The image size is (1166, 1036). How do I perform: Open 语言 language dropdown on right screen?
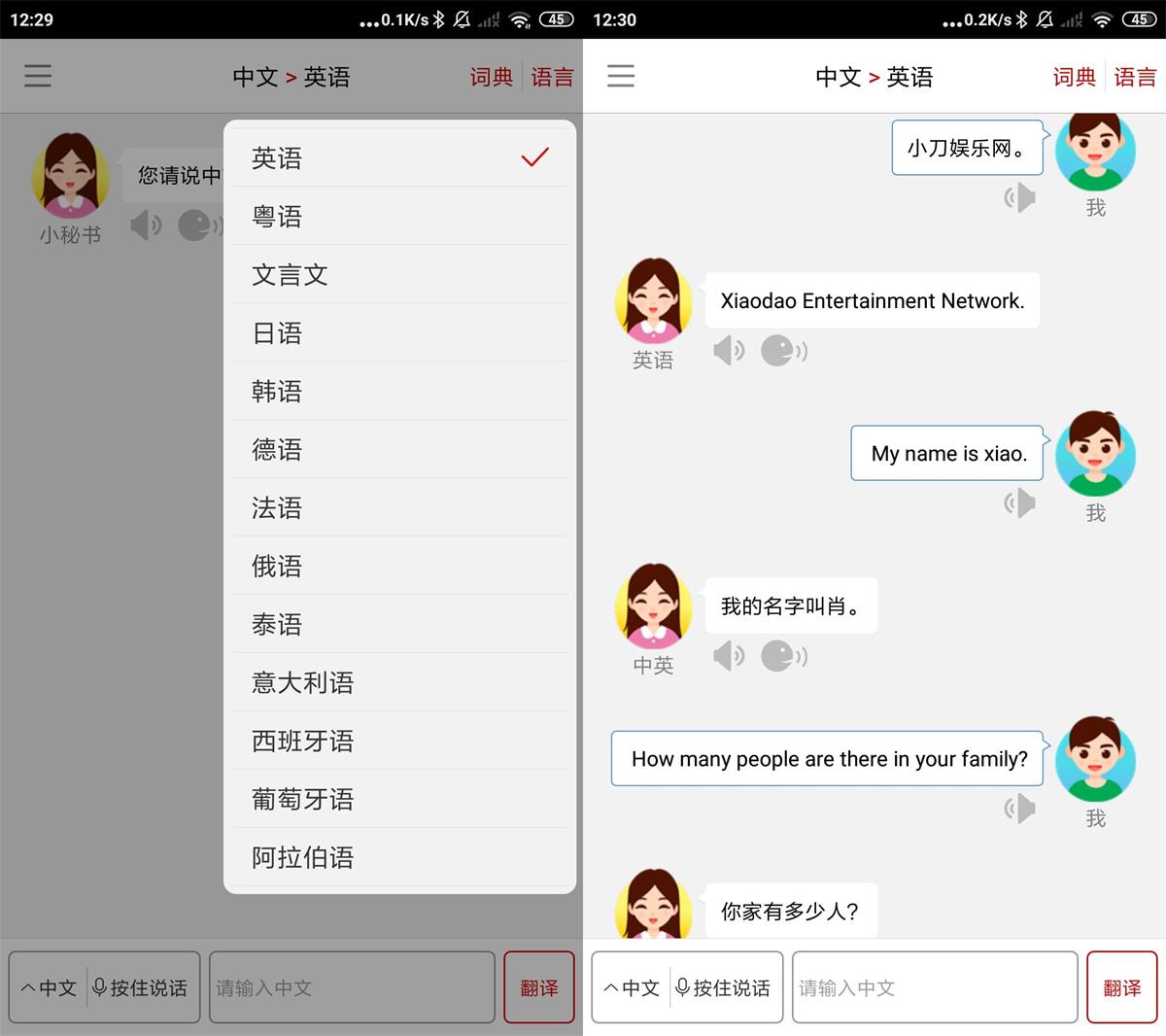coord(1135,77)
